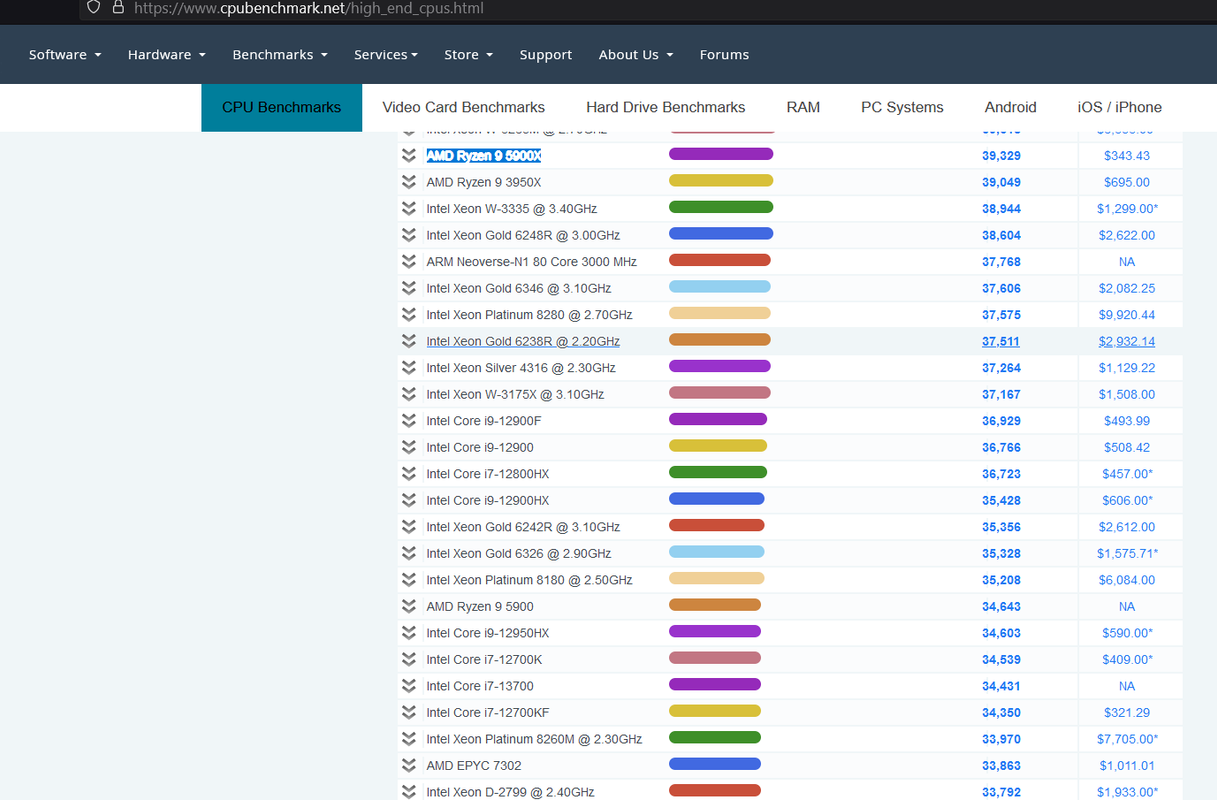
Task: Click the $2,932.14 price link
Action: click(x=1127, y=341)
